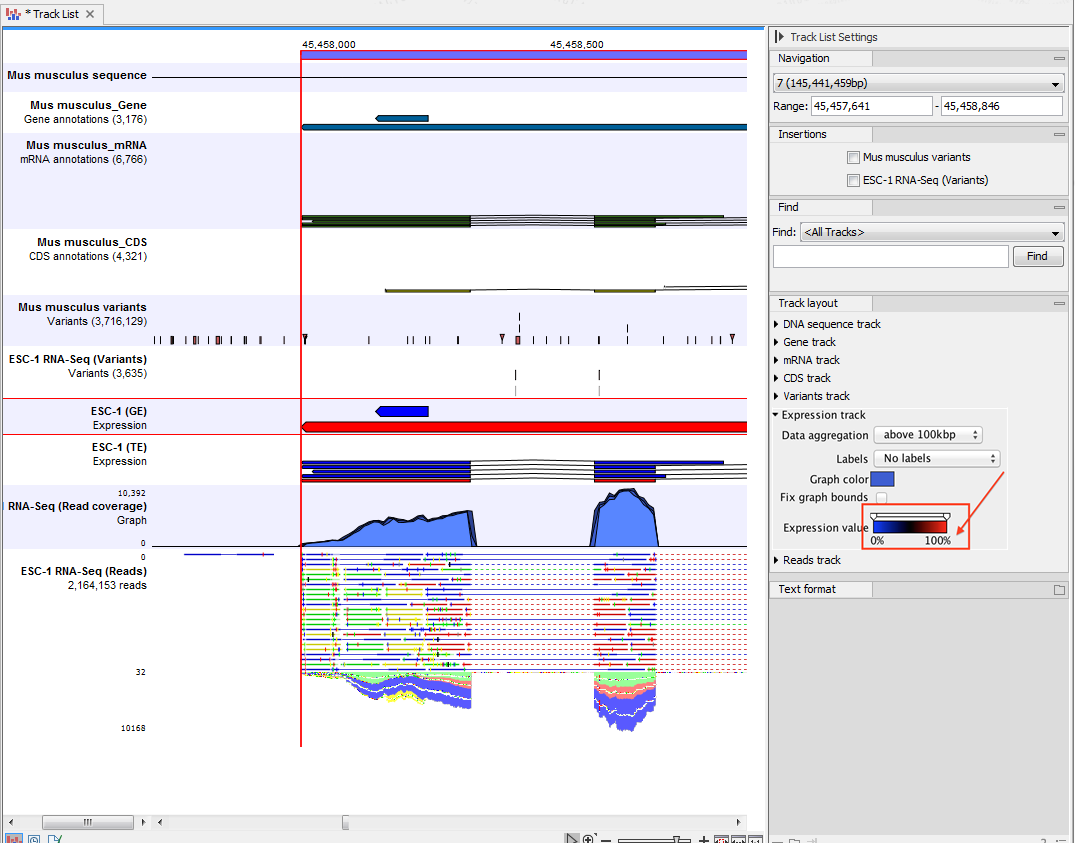Screen dimensions: 1075x843
Task: Open Data aggregation above 100kbp dropdown
Action: [928, 435]
